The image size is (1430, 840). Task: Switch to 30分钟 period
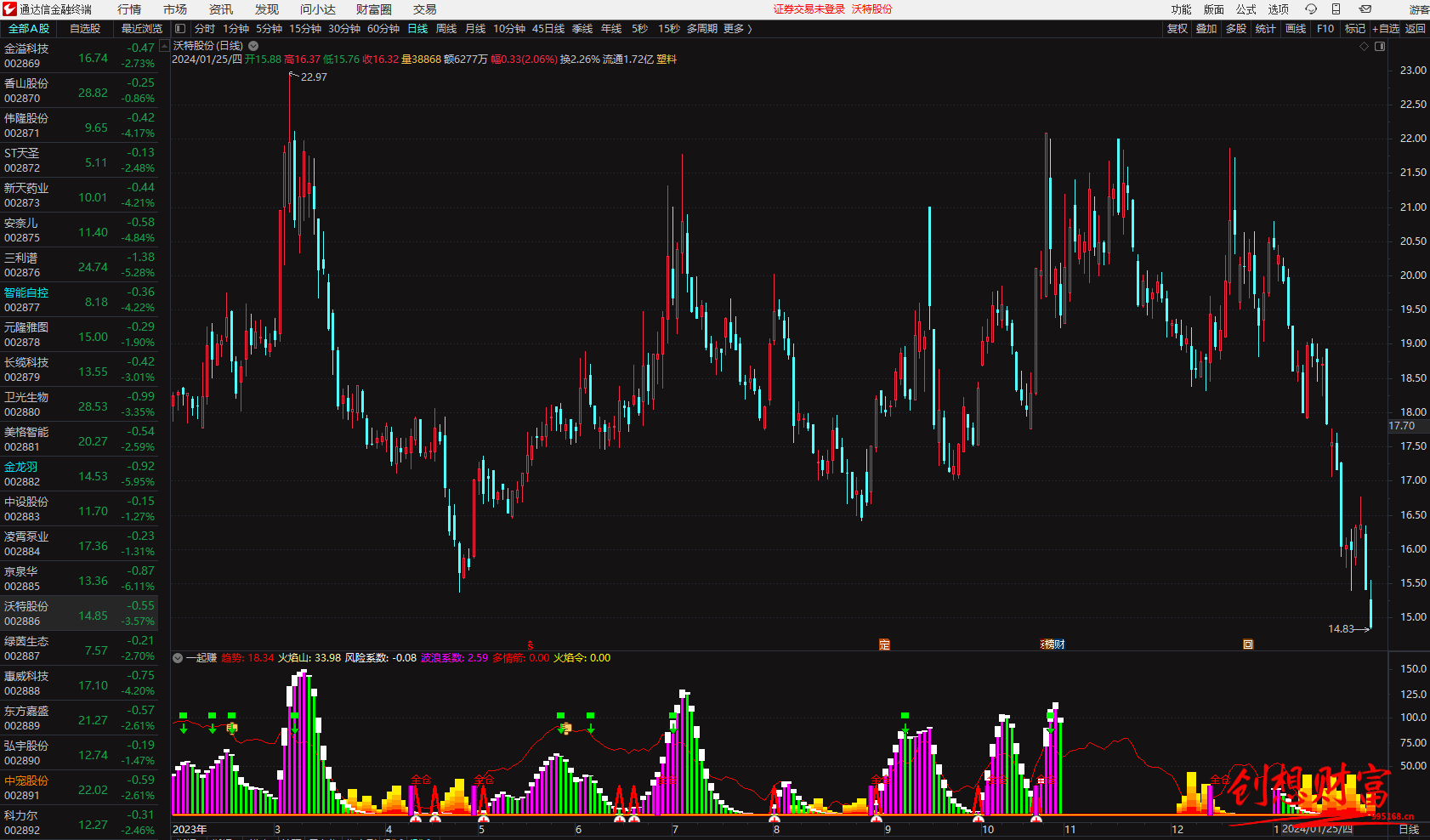tap(344, 29)
